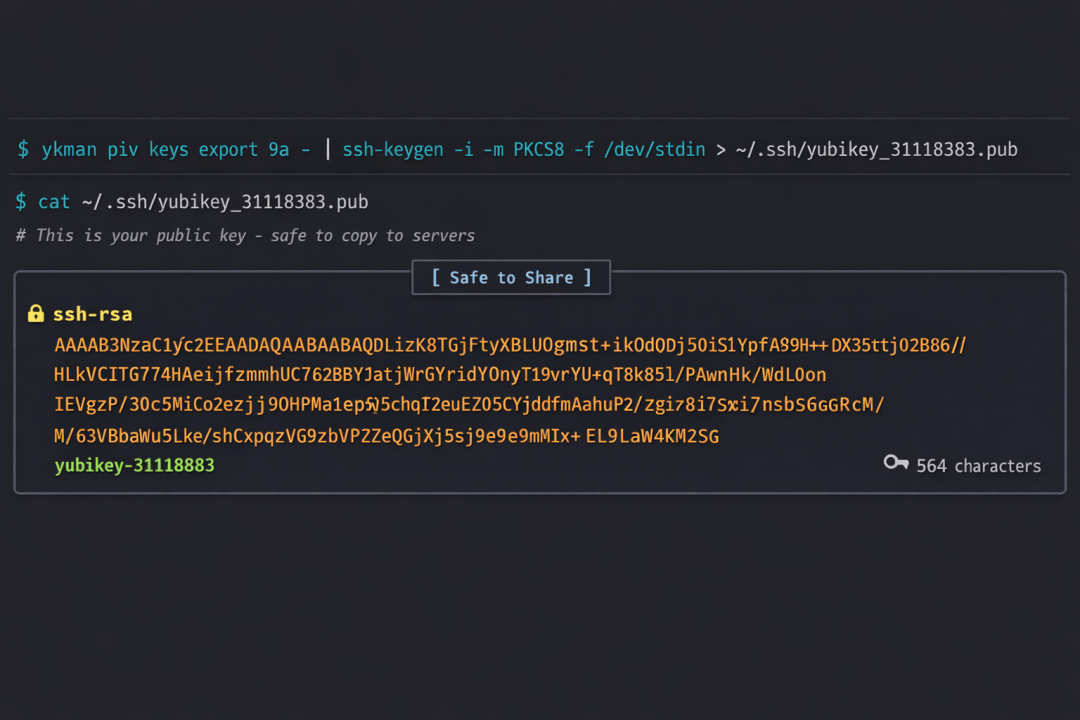Click the ~/.ssh/yubikey_31118383.pub path after cat
Viewport: 1080px width, 720px height.
[225, 202]
